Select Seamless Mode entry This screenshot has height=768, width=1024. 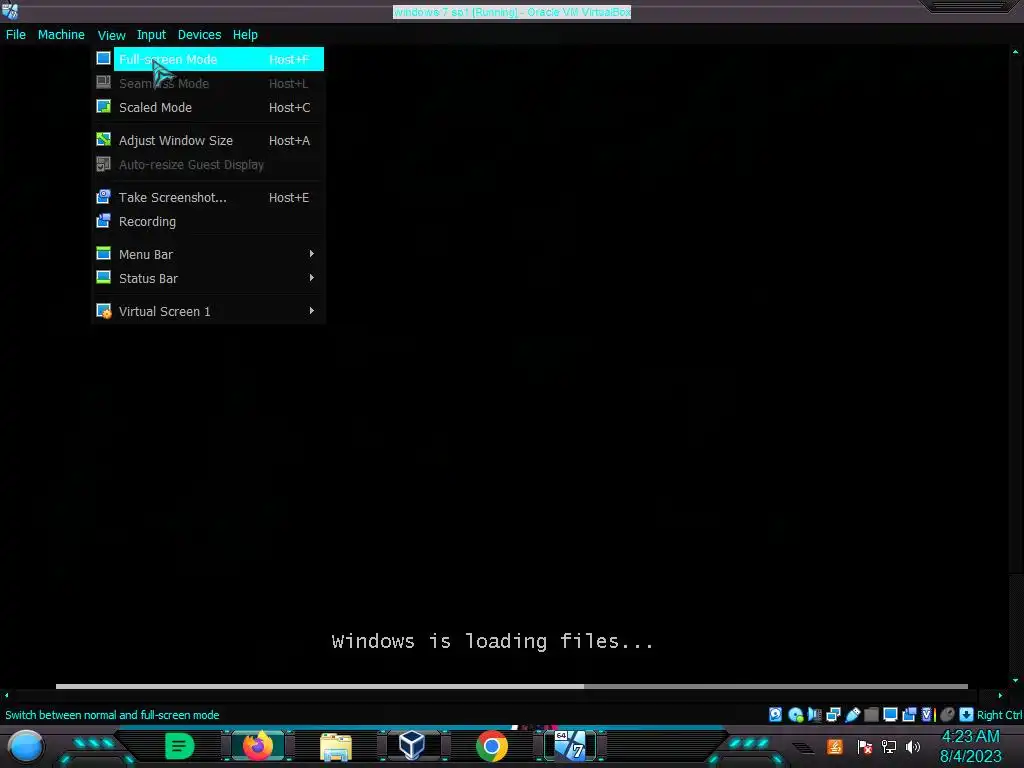(x=209, y=83)
